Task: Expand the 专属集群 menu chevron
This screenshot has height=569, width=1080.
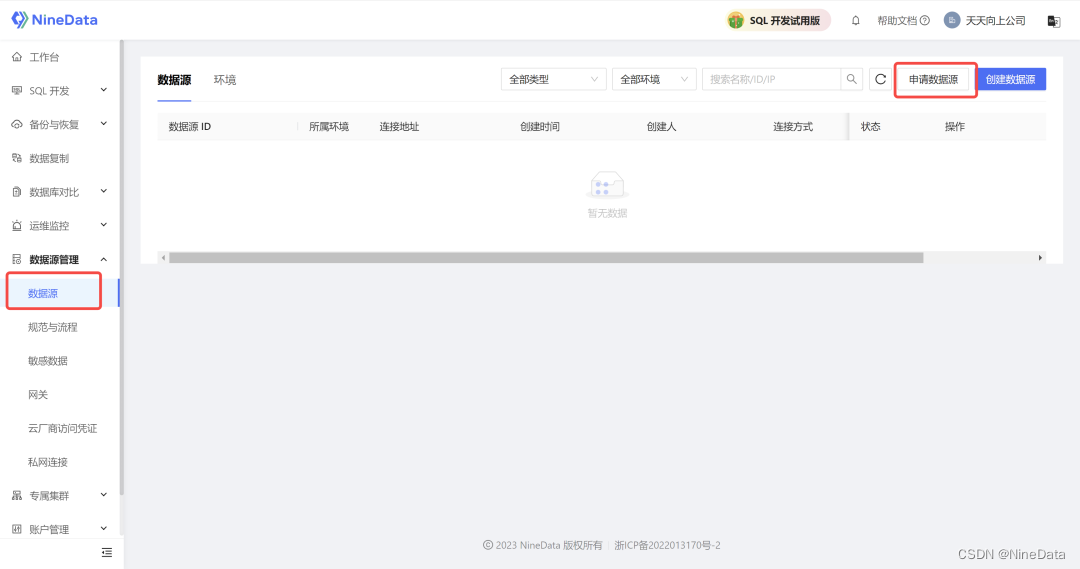Action: 104,495
